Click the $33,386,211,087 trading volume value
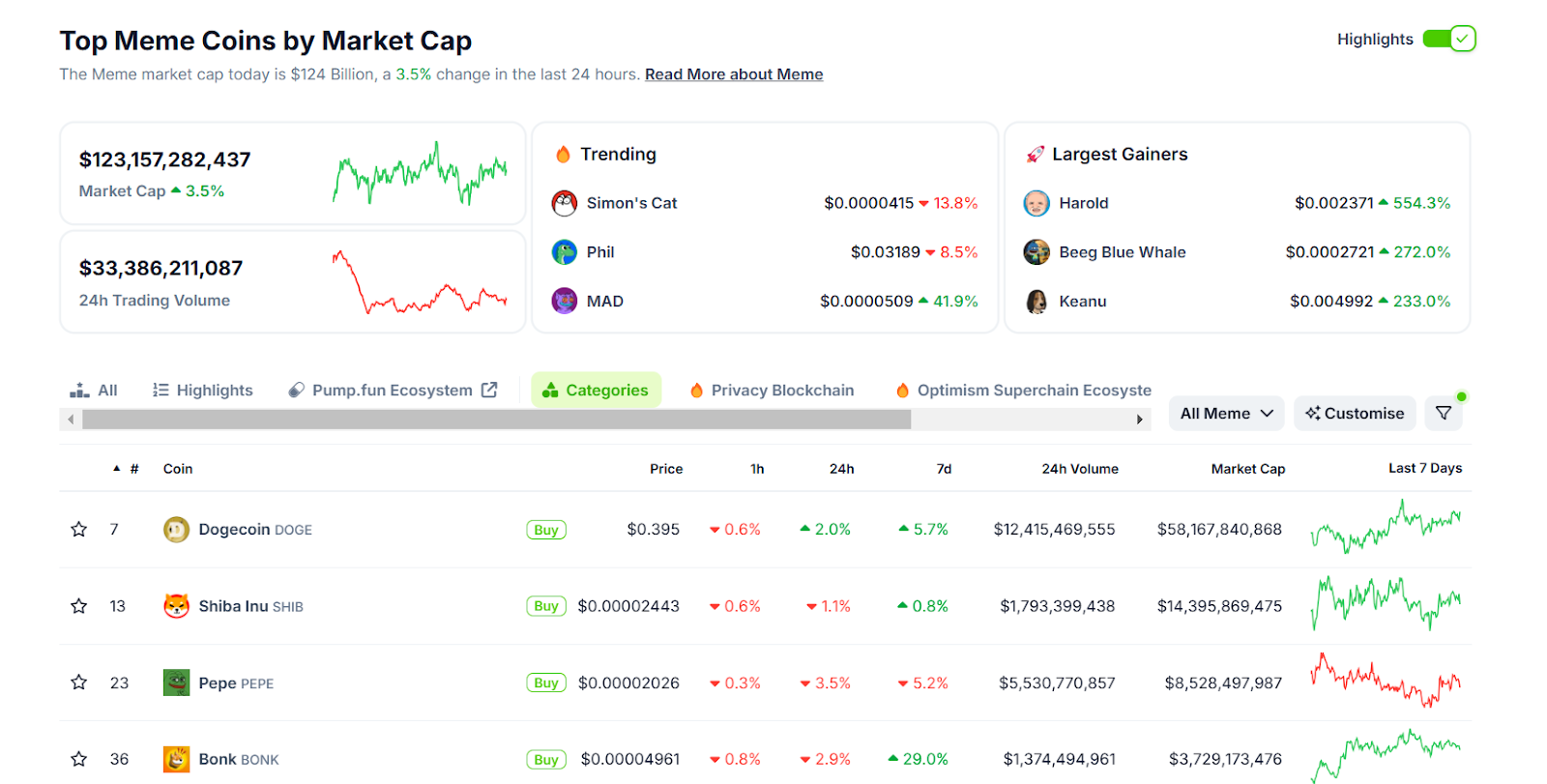1547x784 pixels. tap(161, 268)
